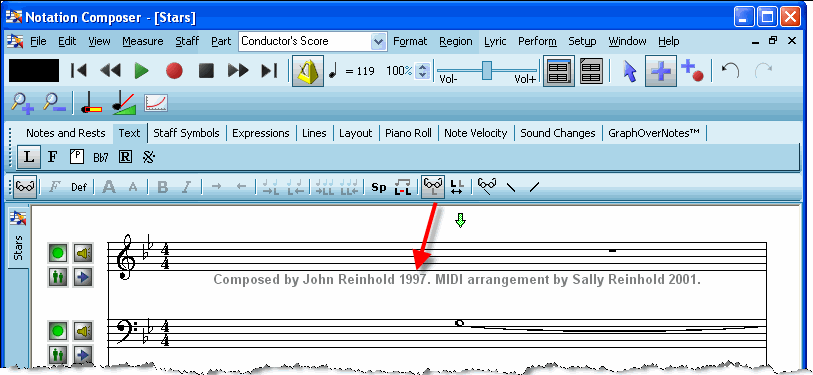The height and width of the screenshot is (375, 813).
Task: Click the volume slider handle
Action: coord(486,71)
